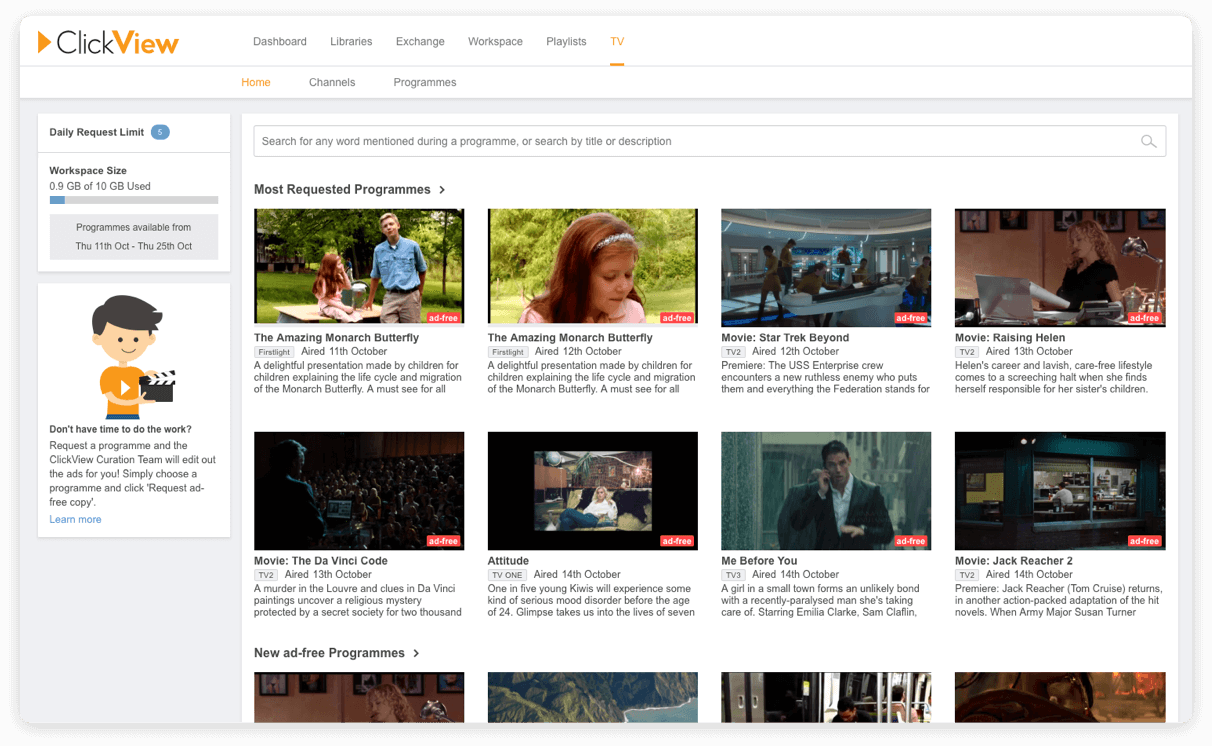The width and height of the screenshot is (1212, 746).
Task: Open Movie: Star Trek Beyond title
Action: pyautogui.click(x=785, y=338)
